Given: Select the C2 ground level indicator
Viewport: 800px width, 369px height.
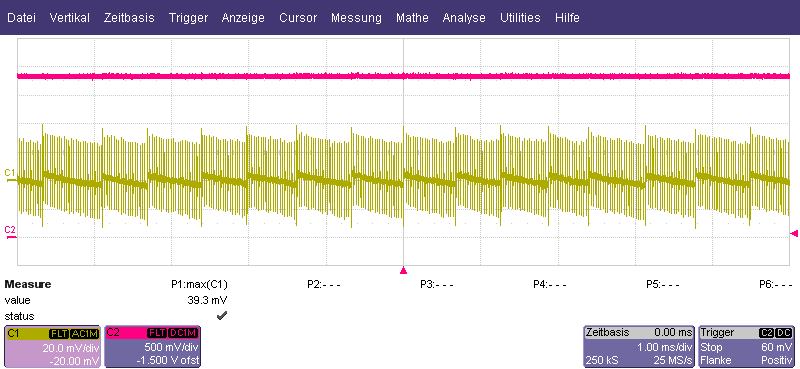Looking at the screenshot, I should coord(10,232).
